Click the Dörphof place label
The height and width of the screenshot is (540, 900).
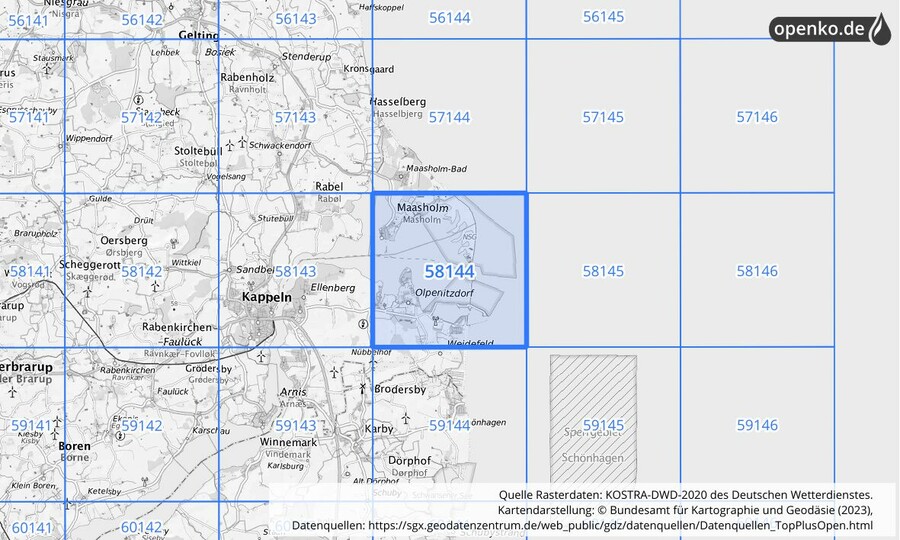point(409,461)
